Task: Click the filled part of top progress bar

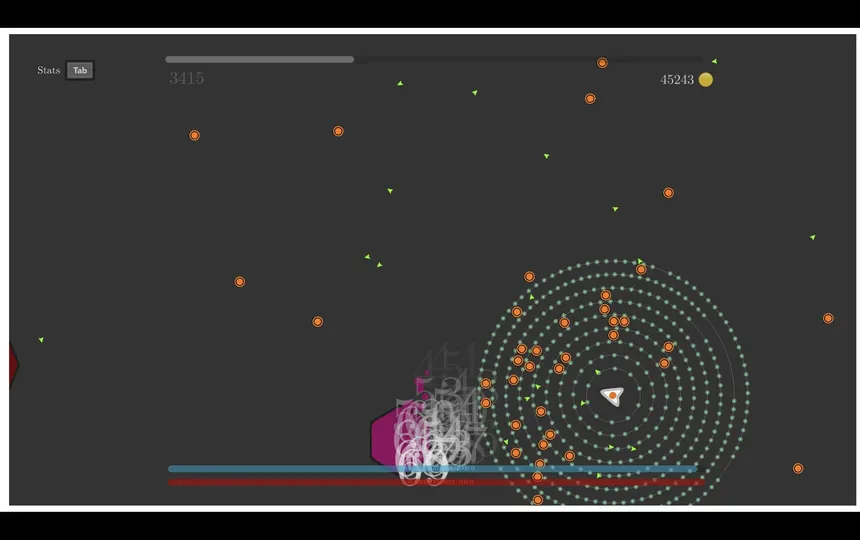Action: pyautogui.click(x=260, y=60)
